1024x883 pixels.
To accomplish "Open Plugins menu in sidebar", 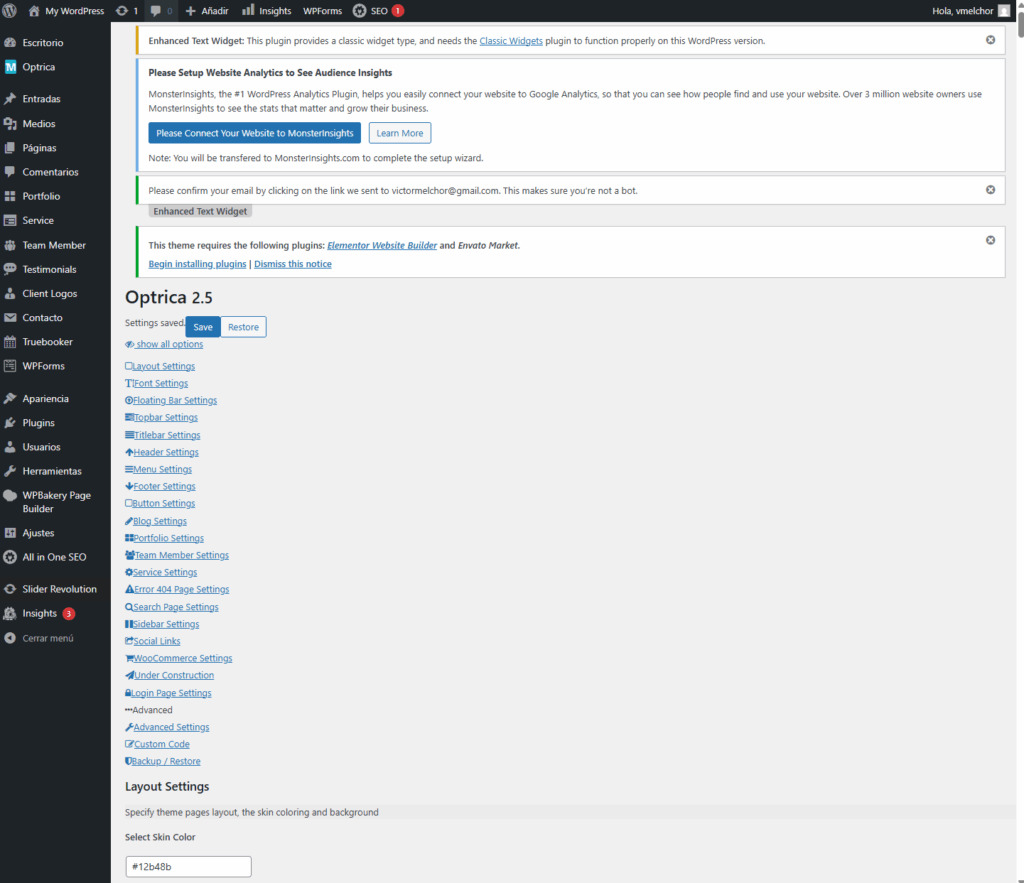I will tap(39, 423).
